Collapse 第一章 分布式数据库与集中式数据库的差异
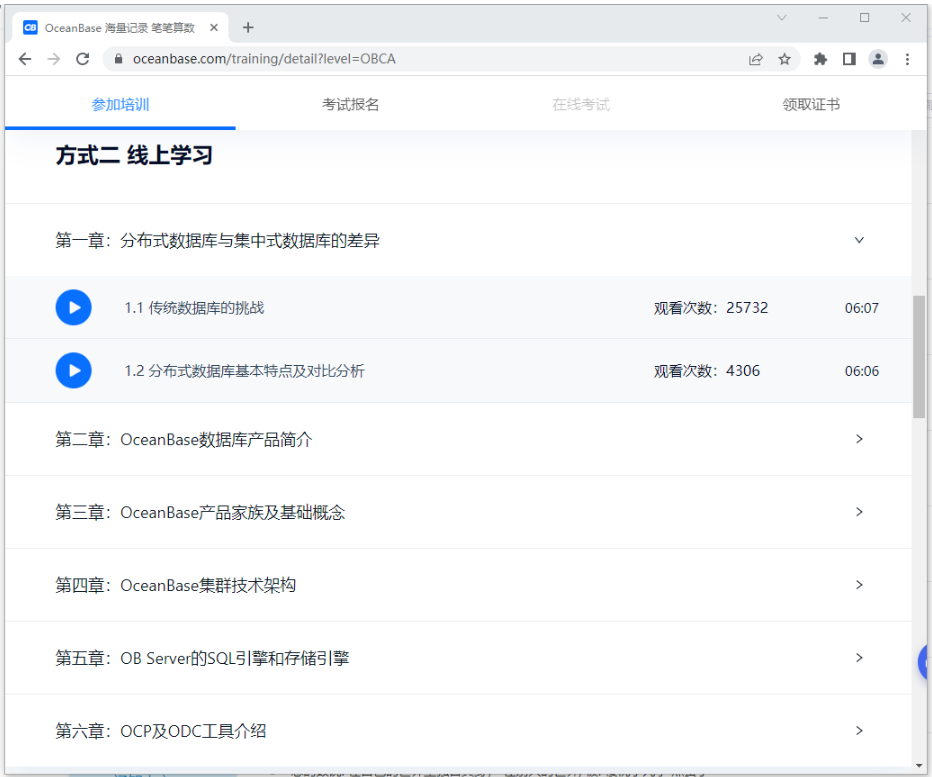This screenshot has width=932, height=777. [858, 240]
